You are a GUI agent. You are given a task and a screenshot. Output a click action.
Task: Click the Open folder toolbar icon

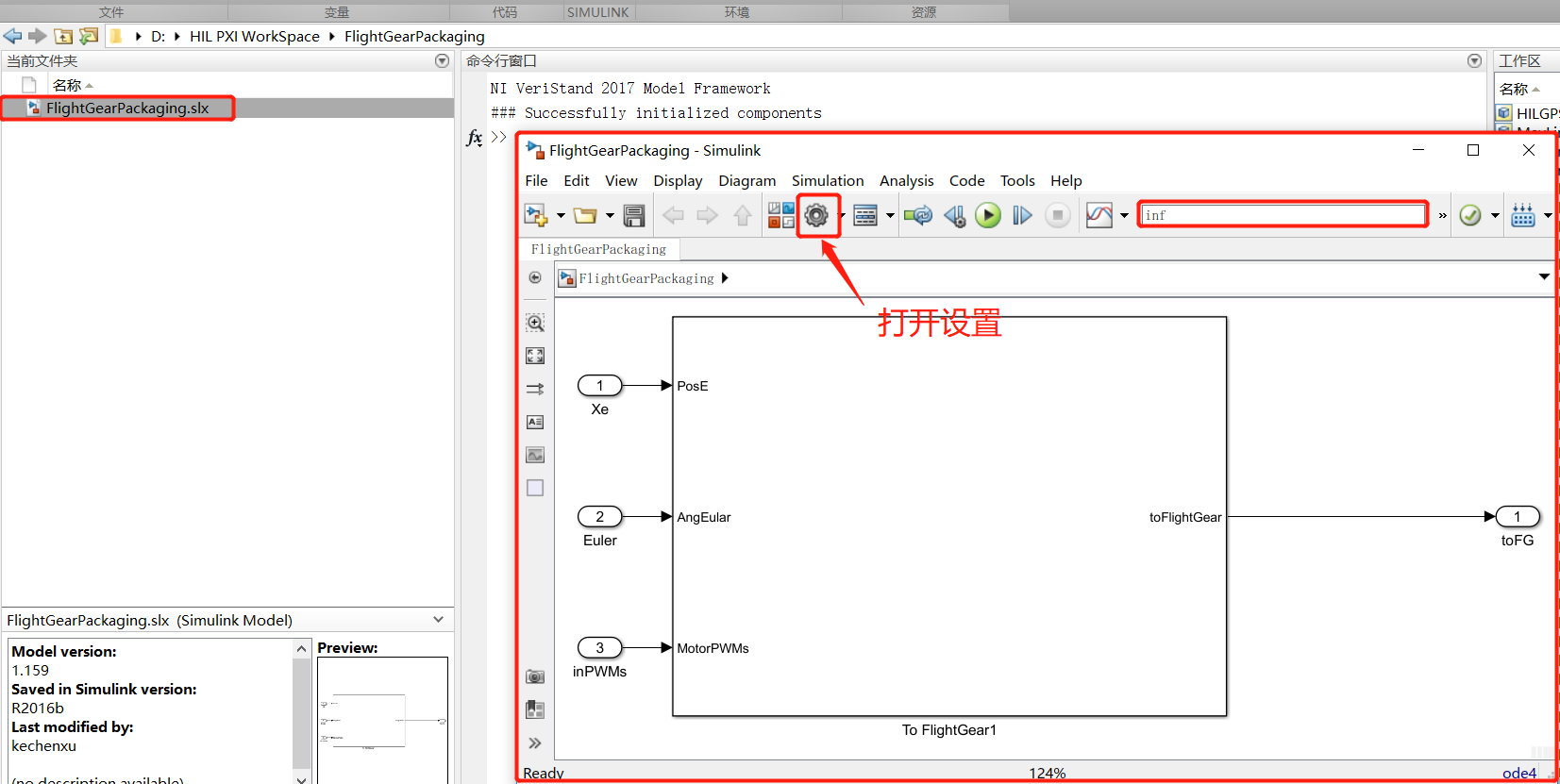coord(585,215)
